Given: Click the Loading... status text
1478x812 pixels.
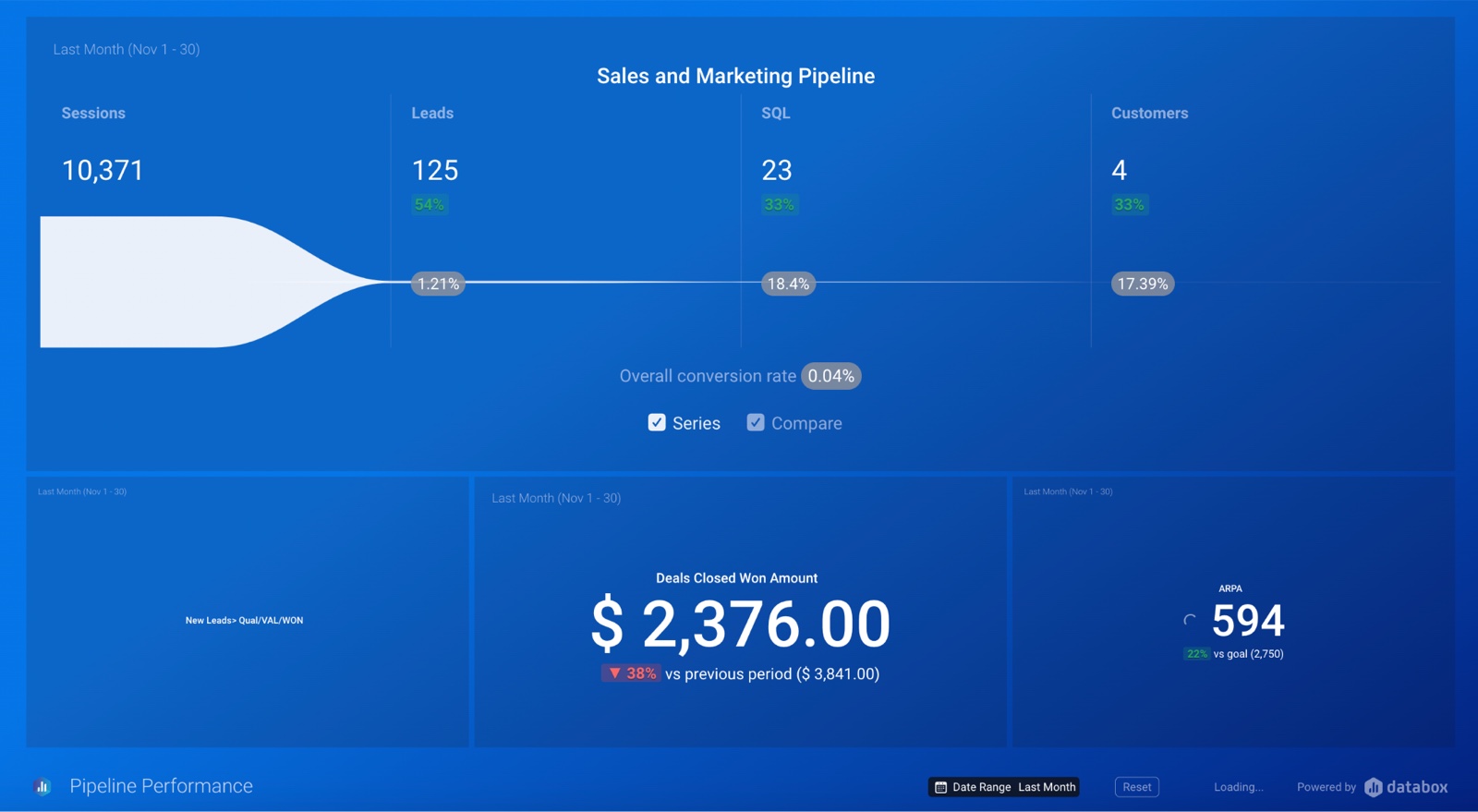Looking at the screenshot, I should tap(1239, 787).
